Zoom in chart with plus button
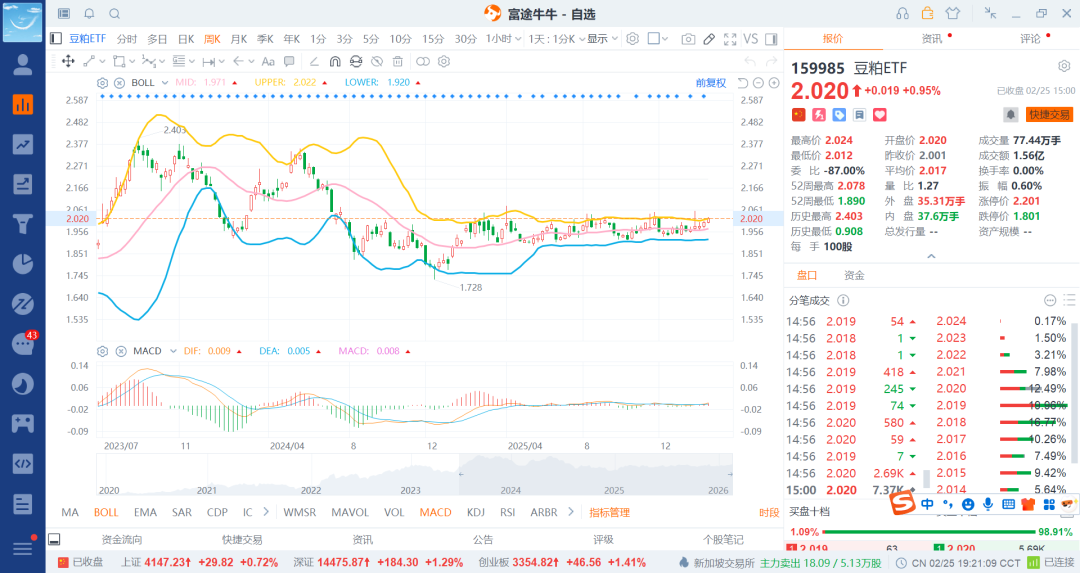Screen dimensions: 1080x573 point(774,83)
